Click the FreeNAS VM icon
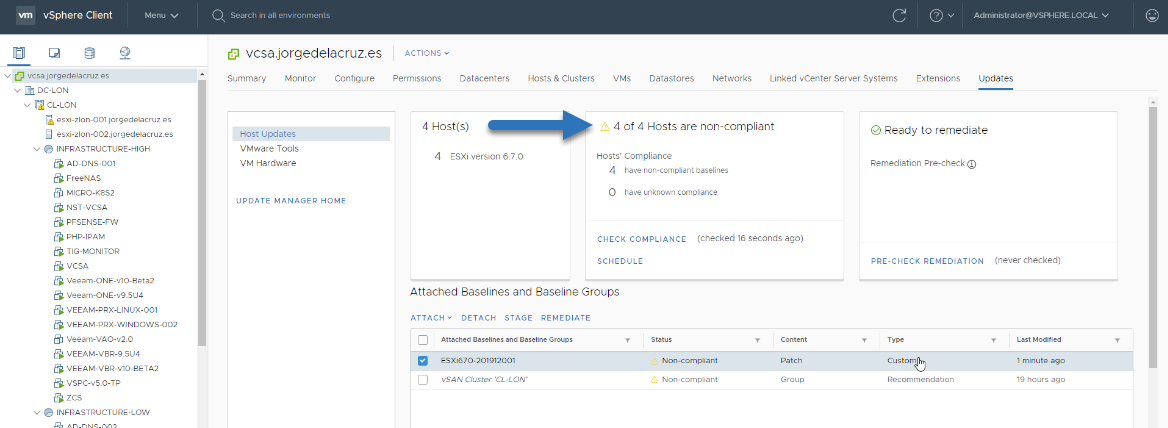Viewport: 1168px width, 428px height. [58, 178]
